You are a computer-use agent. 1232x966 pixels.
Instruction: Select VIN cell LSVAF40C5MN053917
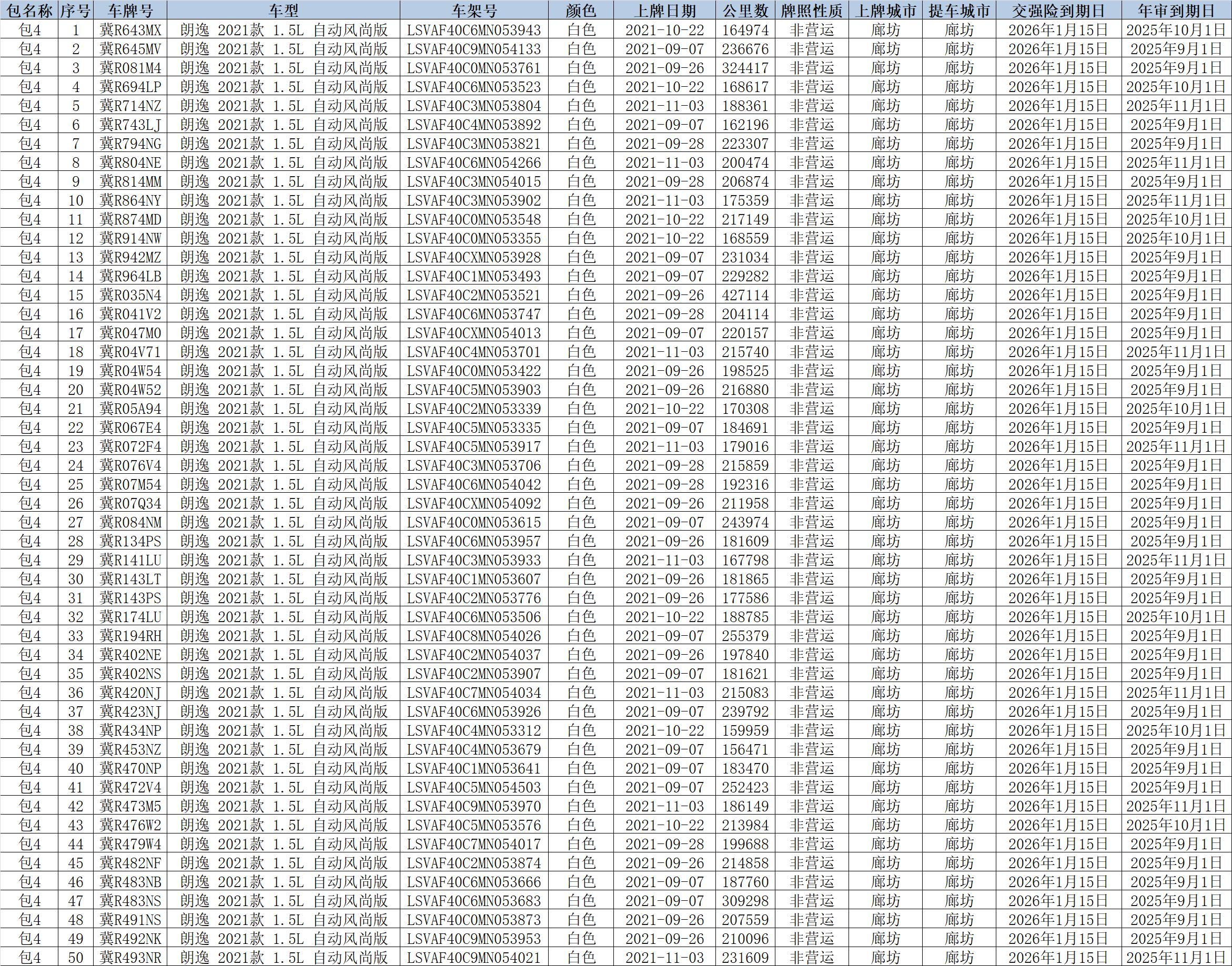[x=474, y=447]
